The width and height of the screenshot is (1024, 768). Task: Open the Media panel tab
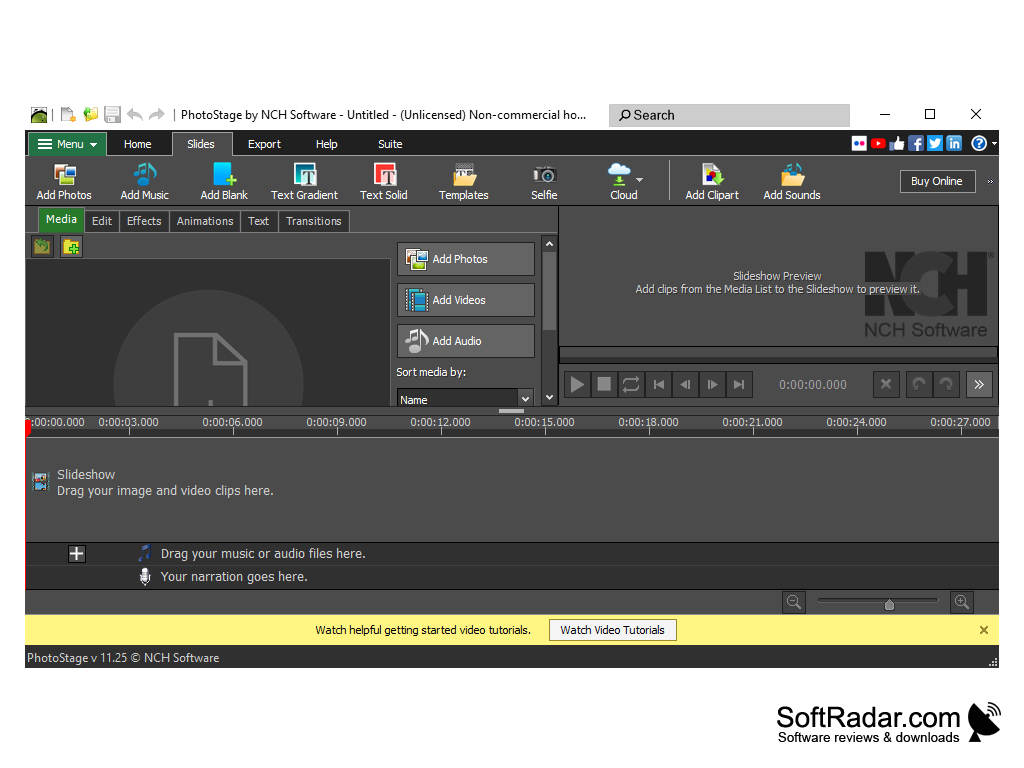point(61,220)
